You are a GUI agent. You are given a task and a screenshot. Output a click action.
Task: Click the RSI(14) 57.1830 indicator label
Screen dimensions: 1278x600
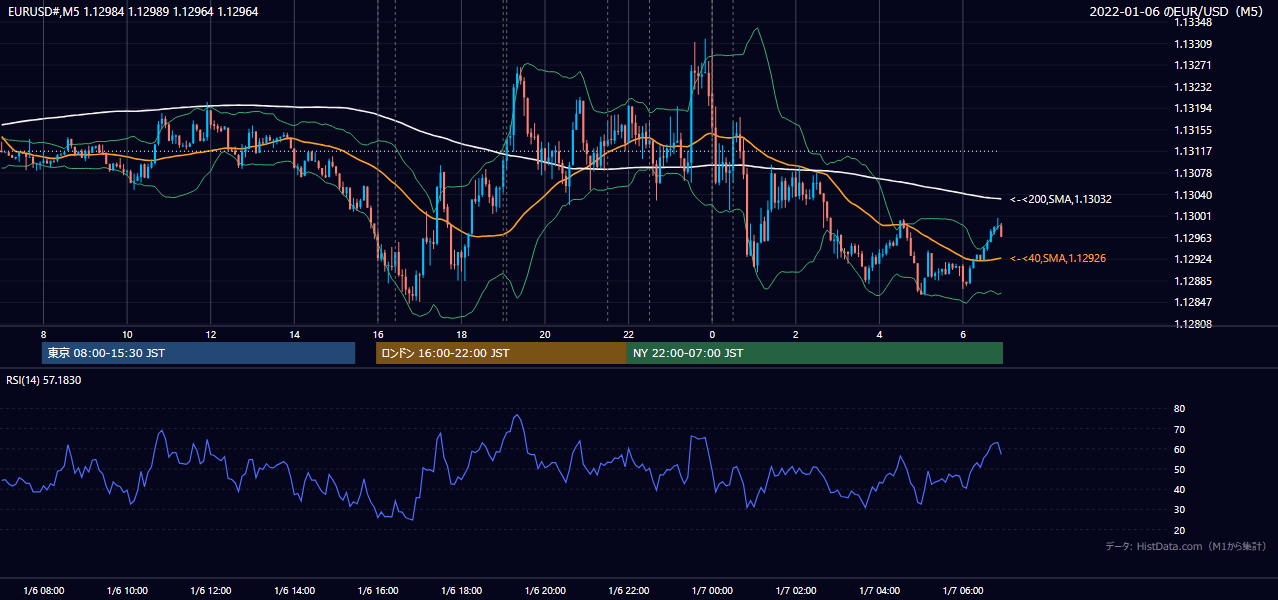44,380
